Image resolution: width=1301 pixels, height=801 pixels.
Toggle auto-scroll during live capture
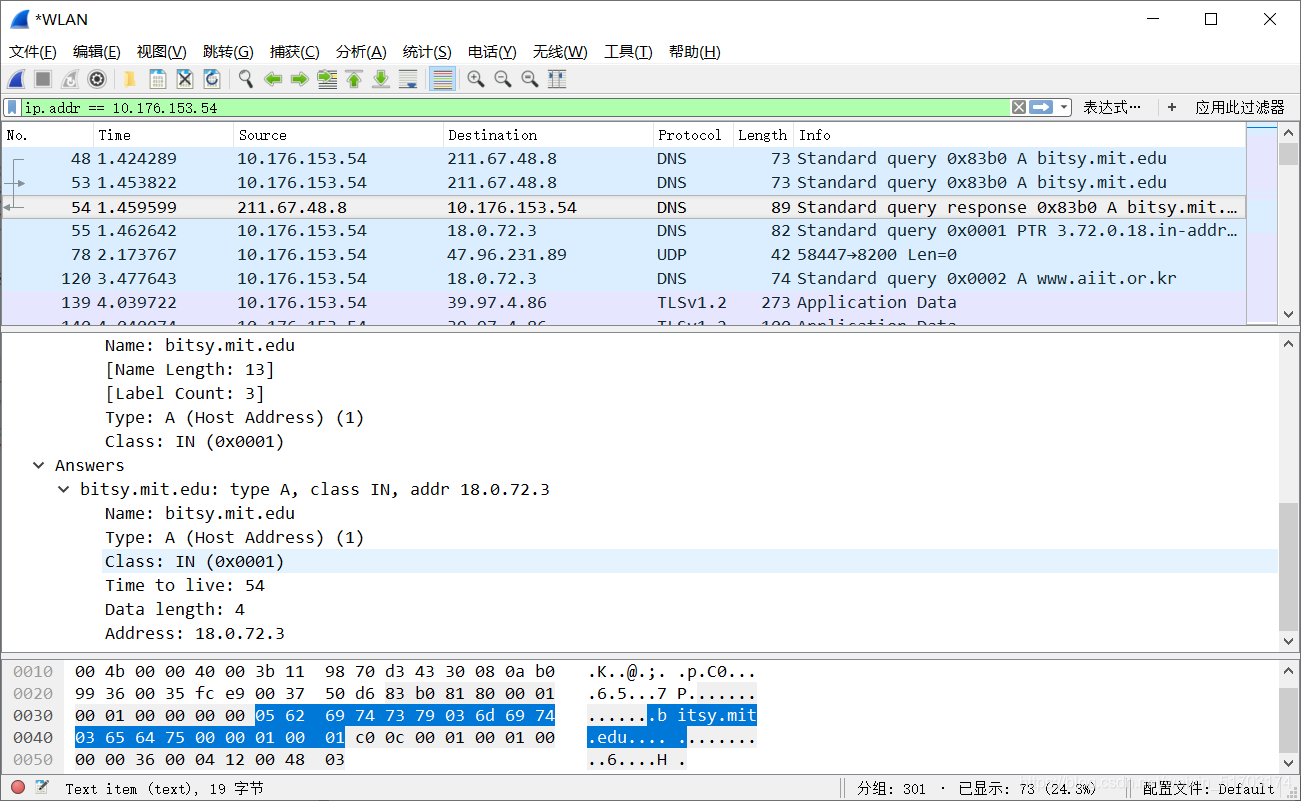(408, 79)
